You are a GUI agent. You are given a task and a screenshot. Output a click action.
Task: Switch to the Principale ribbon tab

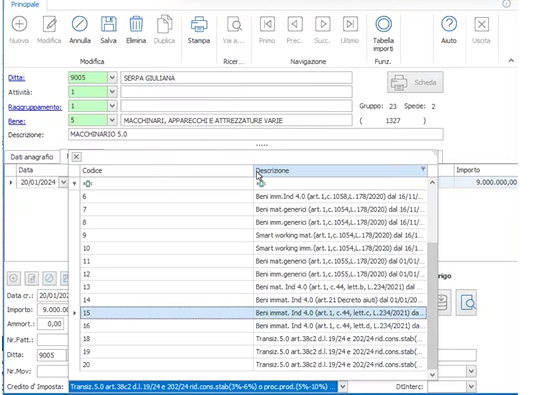[x=25, y=5]
